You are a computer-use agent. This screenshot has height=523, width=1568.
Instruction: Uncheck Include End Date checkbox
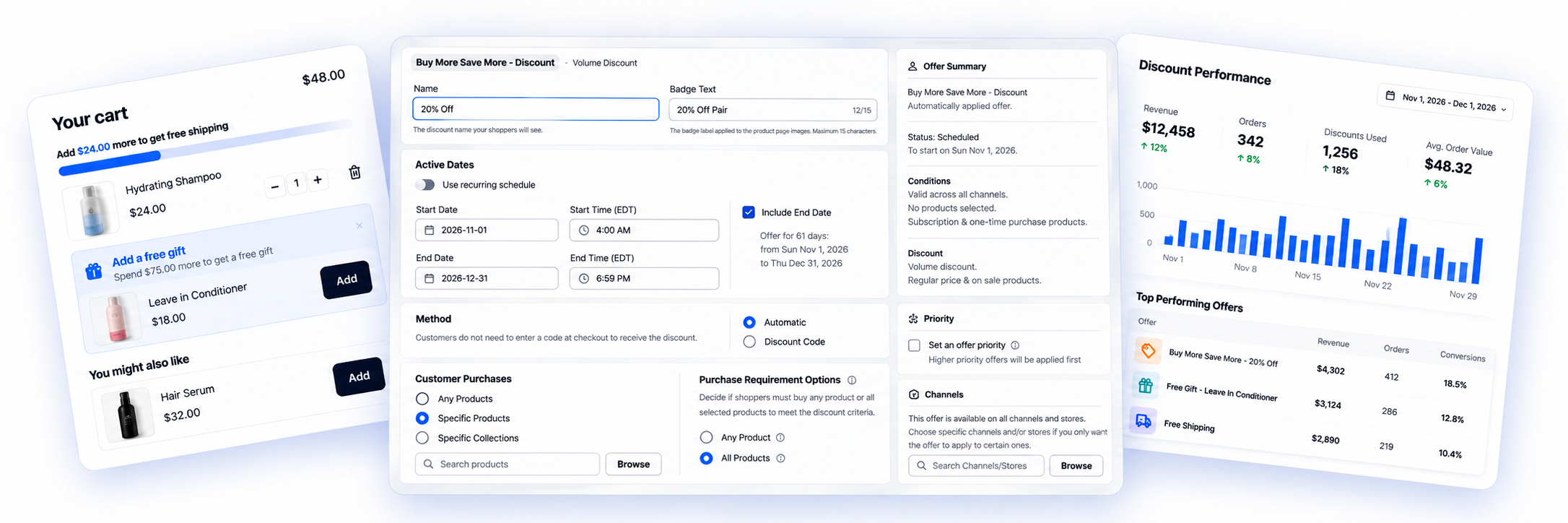click(749, 212)
